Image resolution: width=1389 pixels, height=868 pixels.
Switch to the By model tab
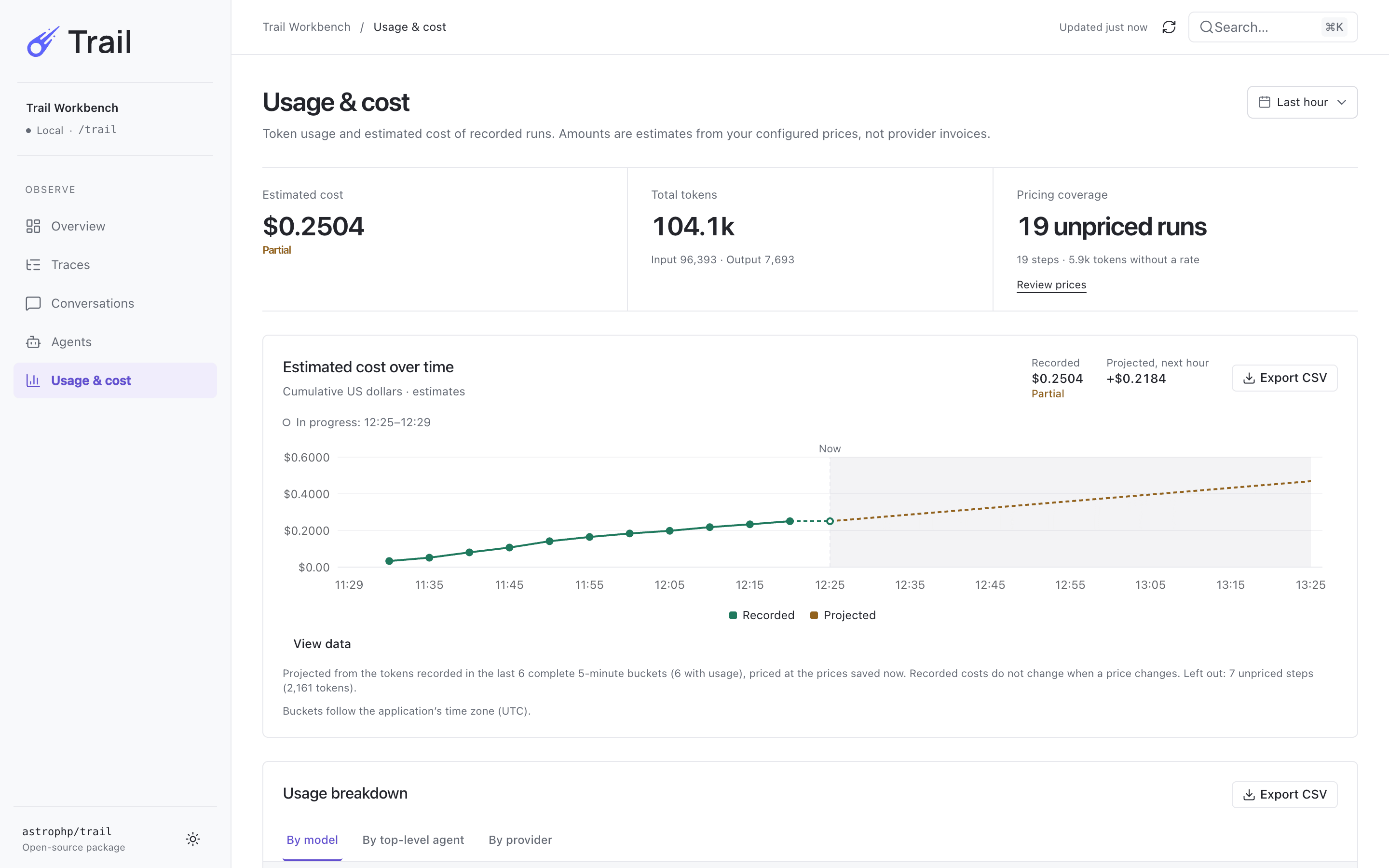(312, 840)
